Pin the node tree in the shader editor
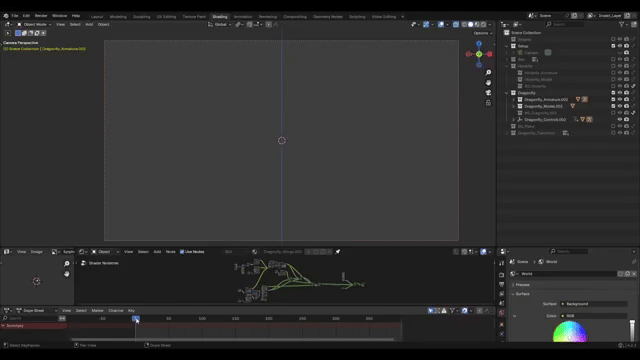Viewport: 640px width, 360px height. click(x=338, y=252)
